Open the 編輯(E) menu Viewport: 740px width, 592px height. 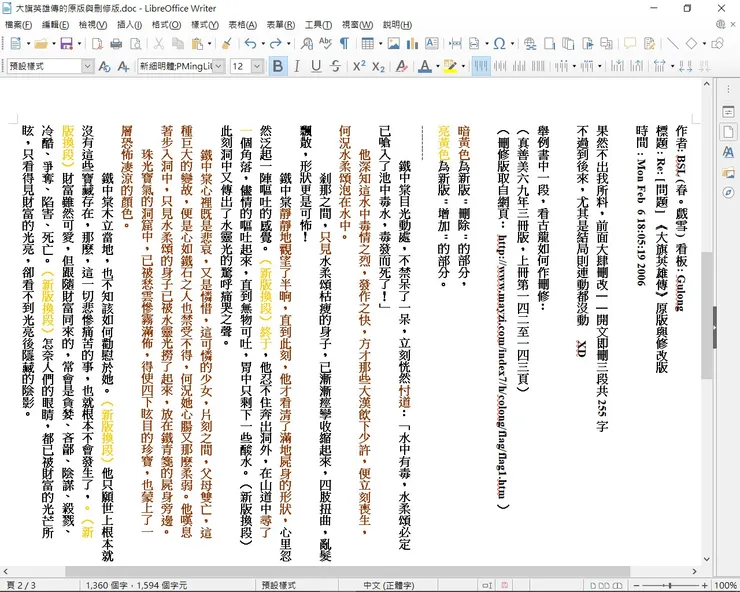55,25
